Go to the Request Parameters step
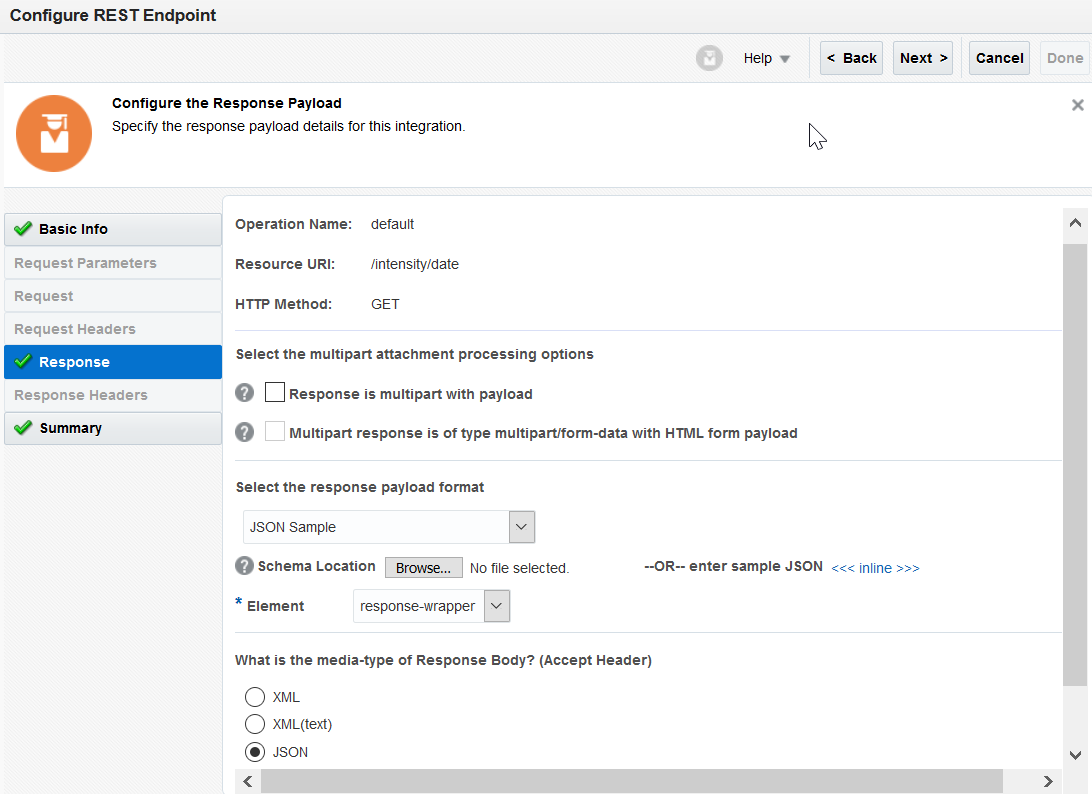The height and width of the screenshot is (794, 1092). (x=113, y=263)
